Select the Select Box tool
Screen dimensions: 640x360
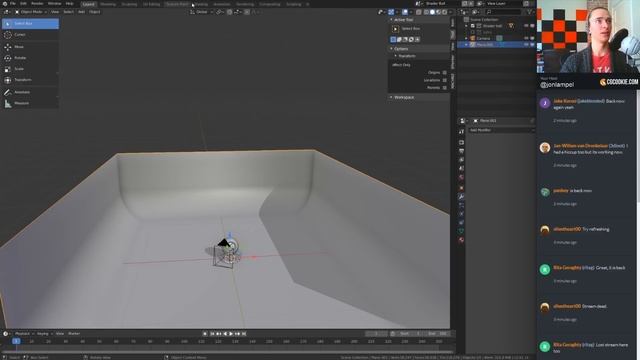click(30, 24)
